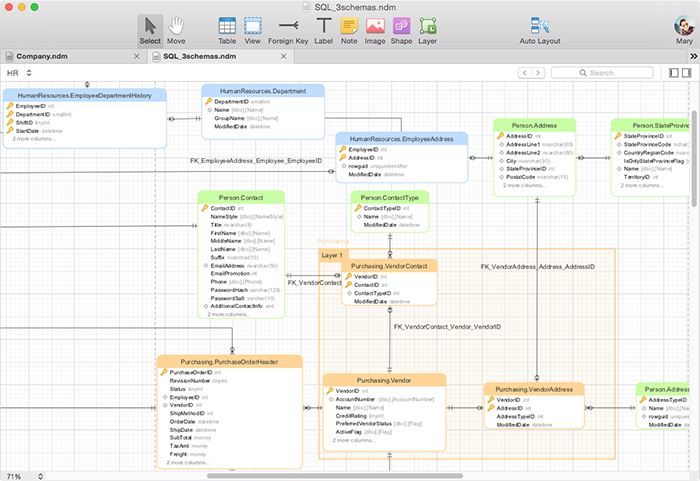Image resolution: width=700 pixels, height=481 pixels.
Task: Select the Person.ContactType table header
Action: point(390,198)
